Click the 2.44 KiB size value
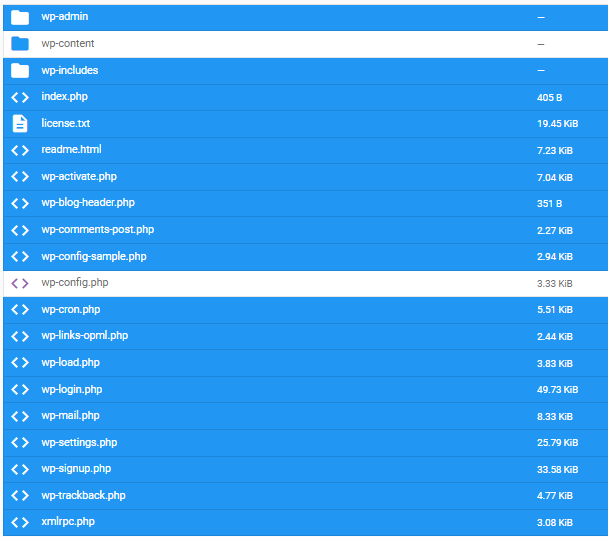 click(x=555, y=337)
